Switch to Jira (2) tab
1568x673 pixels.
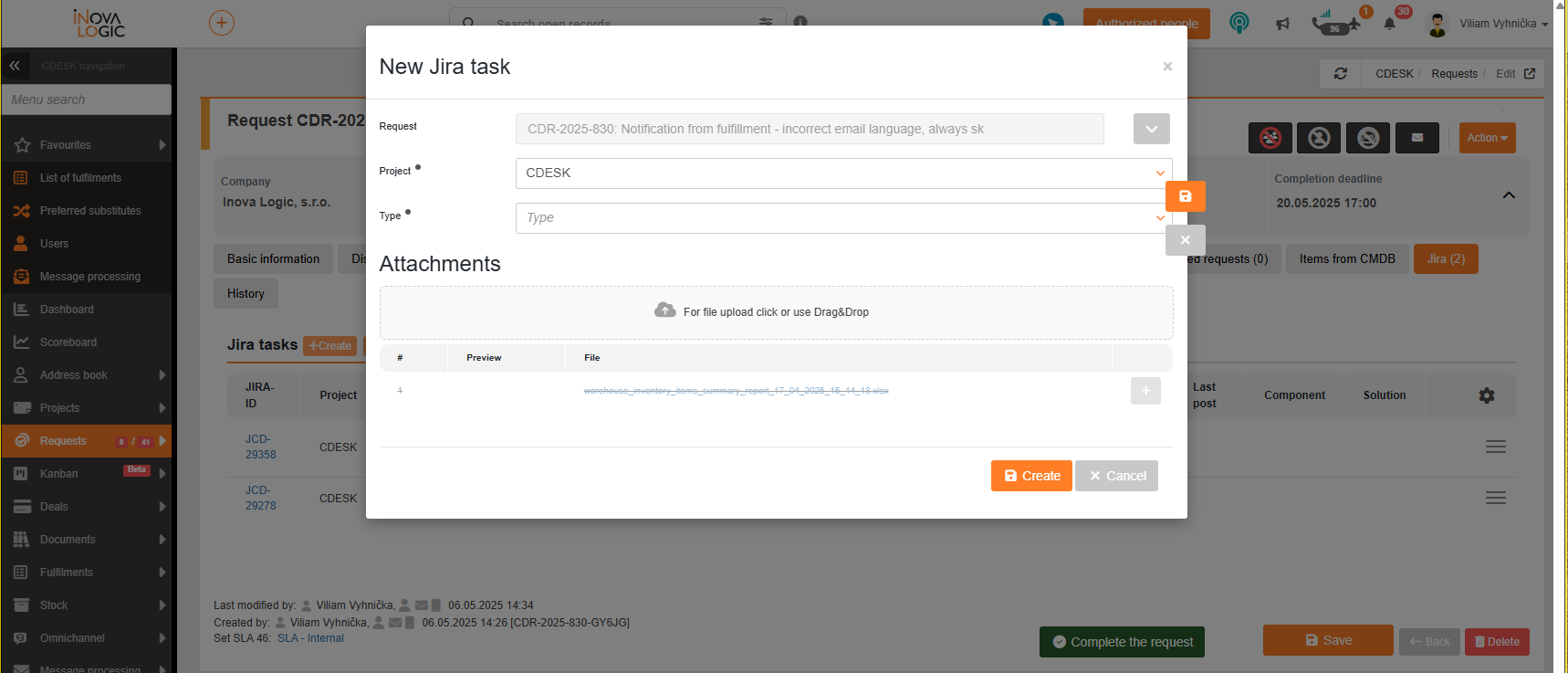pos(1446,259)
